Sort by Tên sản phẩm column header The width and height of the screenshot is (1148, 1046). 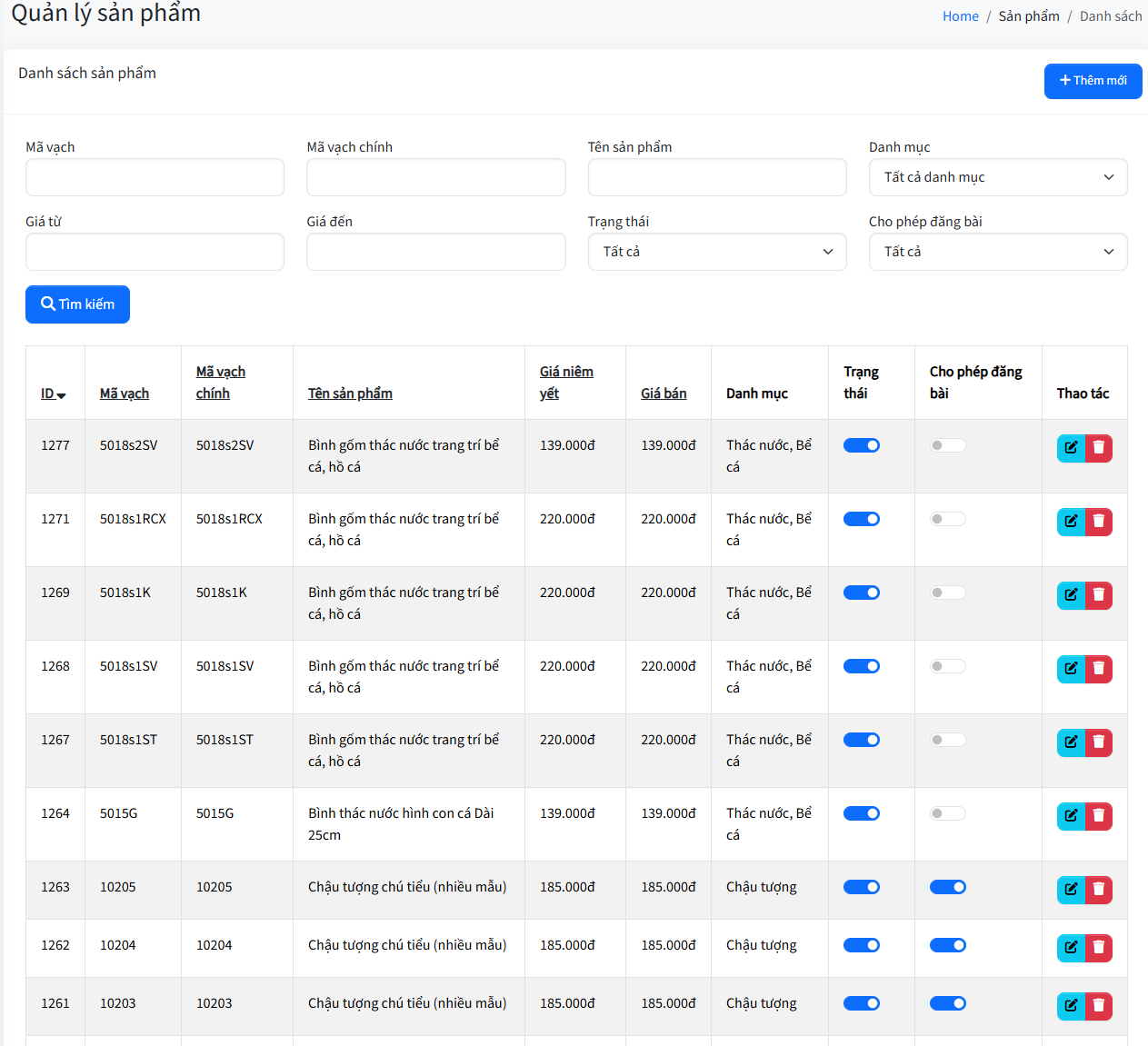[x=350, y=393]
